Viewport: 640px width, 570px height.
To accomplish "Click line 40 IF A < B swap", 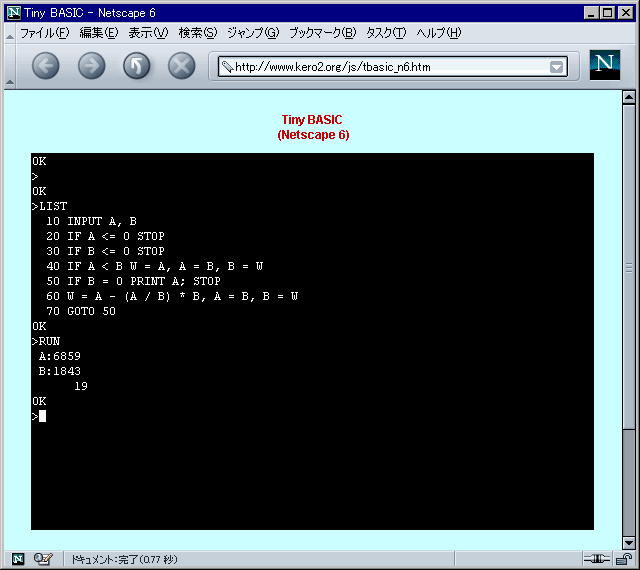I will click(155, 266).
